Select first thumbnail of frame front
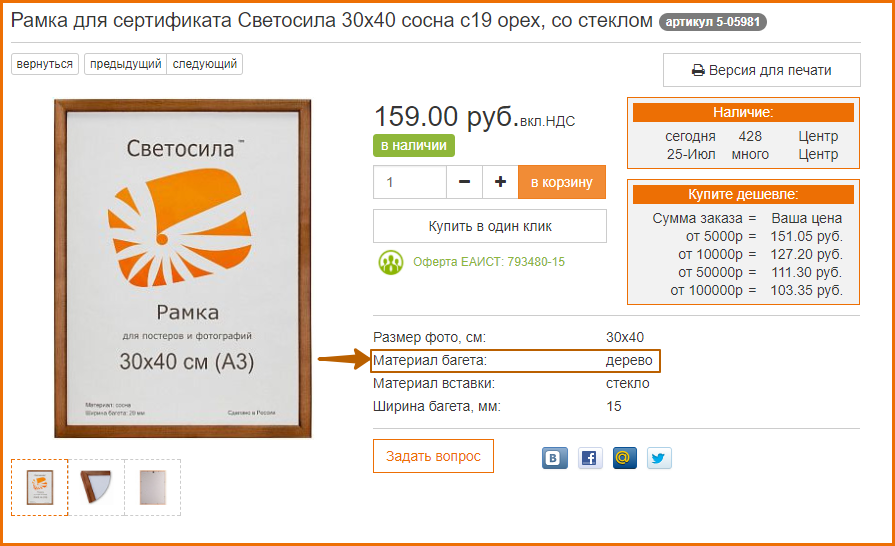The image size is (895, 546). [x=39, y=487]
